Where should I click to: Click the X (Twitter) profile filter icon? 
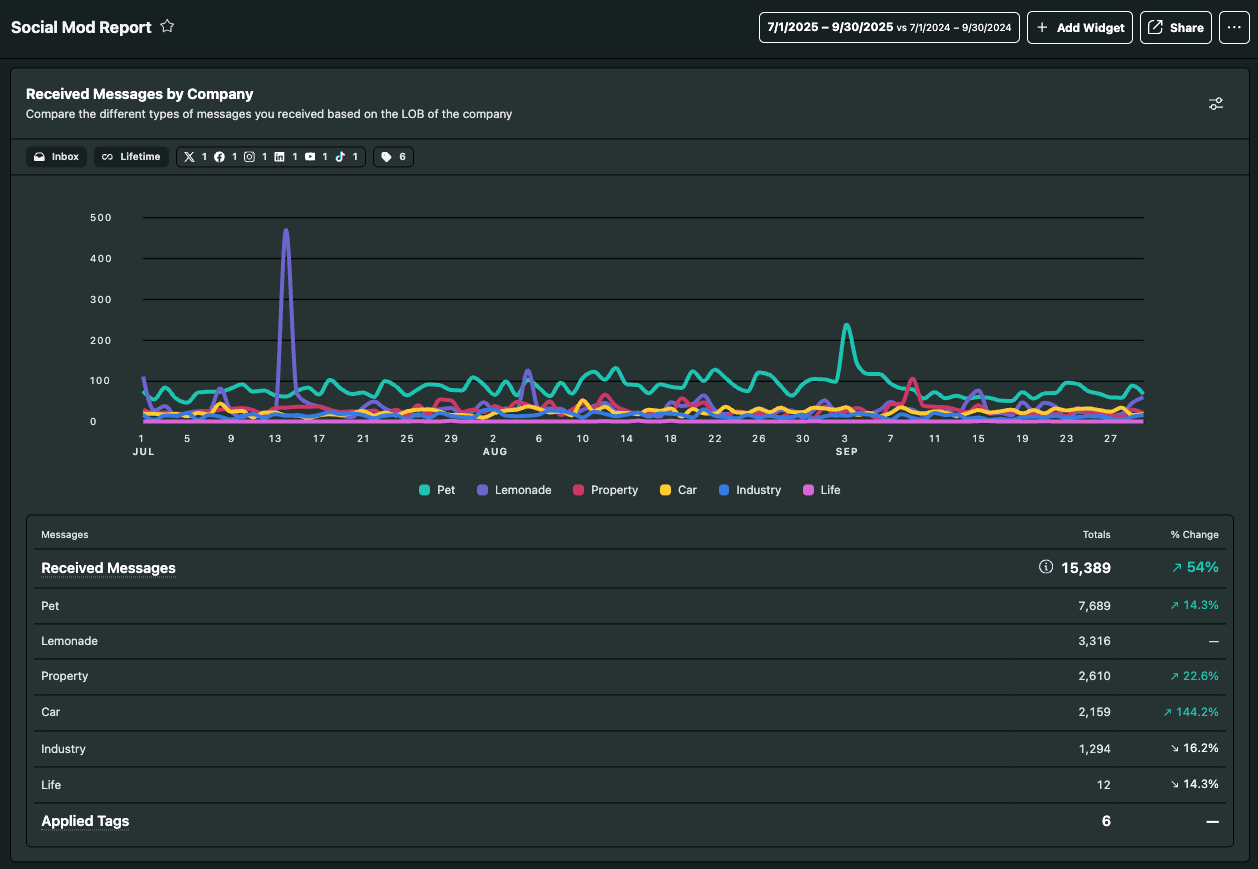click(190, 157)
